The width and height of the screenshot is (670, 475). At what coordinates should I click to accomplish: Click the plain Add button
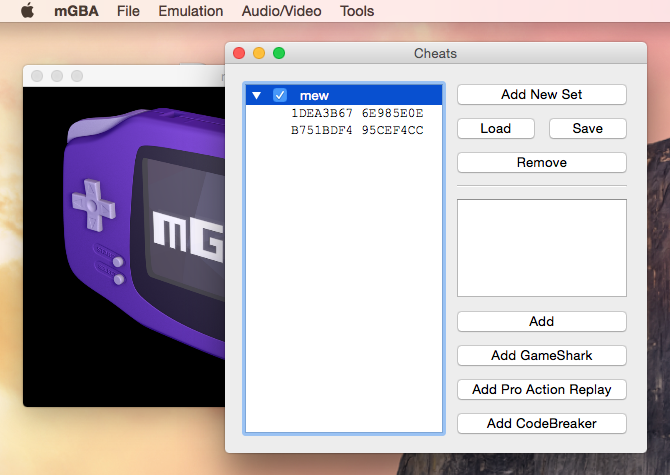pos(541,321)
